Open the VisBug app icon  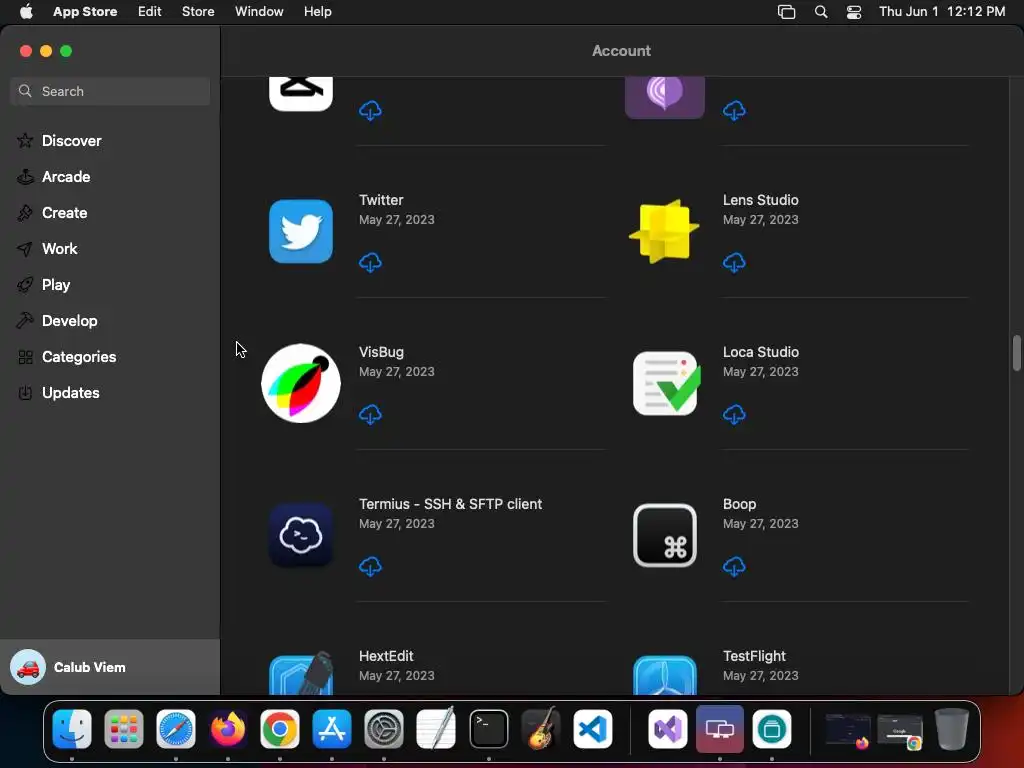click(x=301, y=383)
